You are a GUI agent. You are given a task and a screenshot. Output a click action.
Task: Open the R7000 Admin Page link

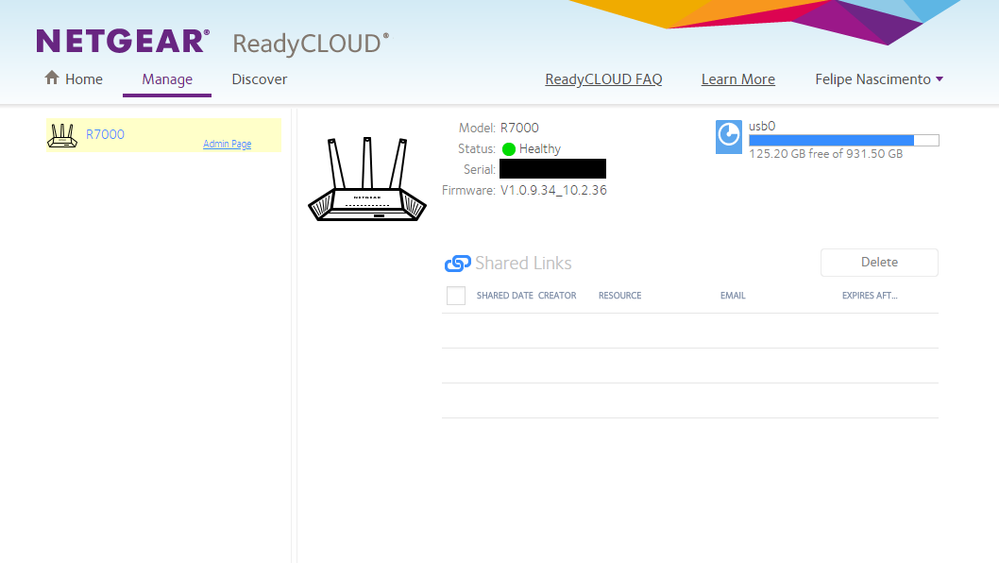click(x=227, y=144)
